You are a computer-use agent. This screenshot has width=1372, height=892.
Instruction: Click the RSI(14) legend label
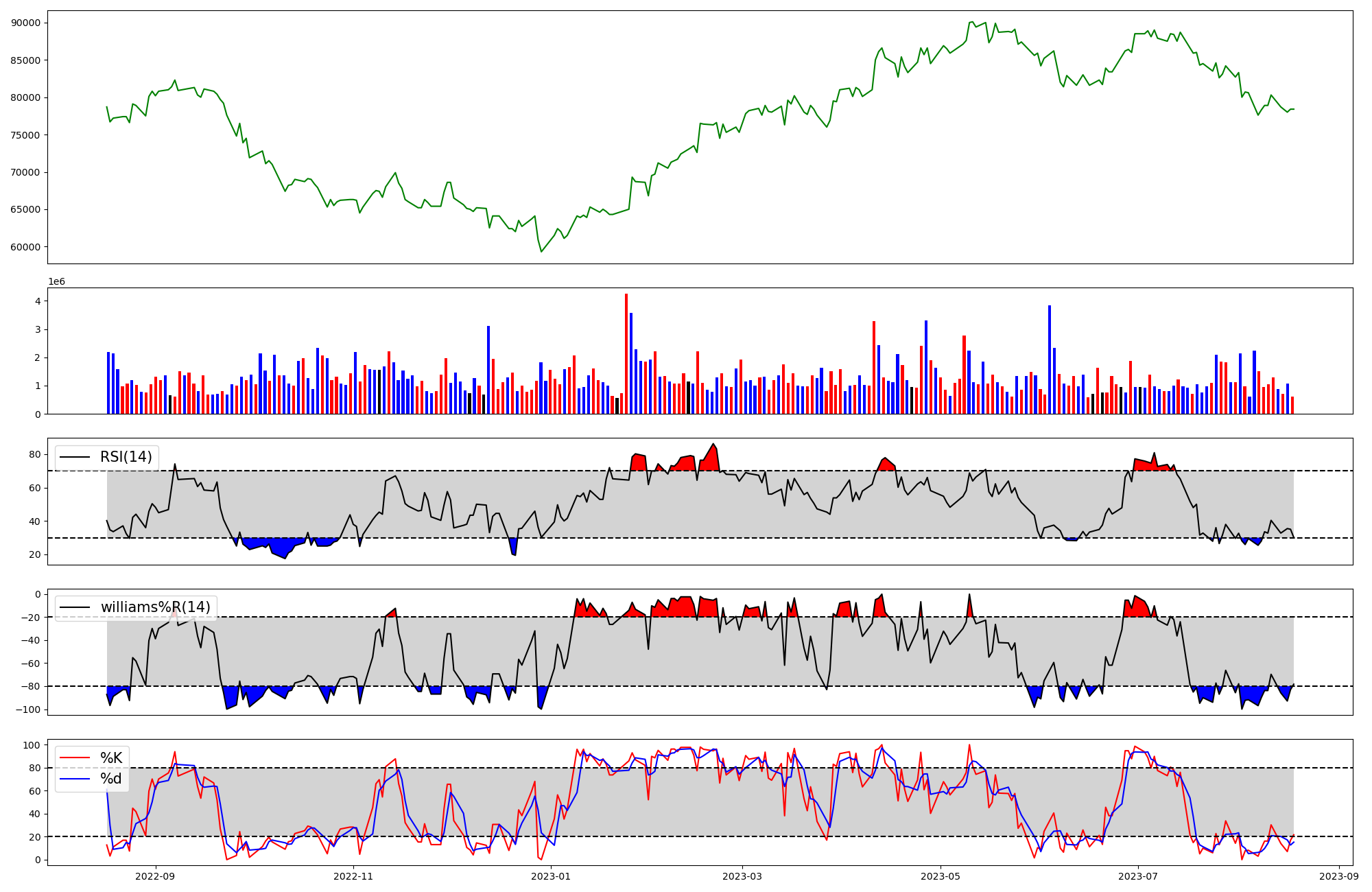click(x=126, y=457)
